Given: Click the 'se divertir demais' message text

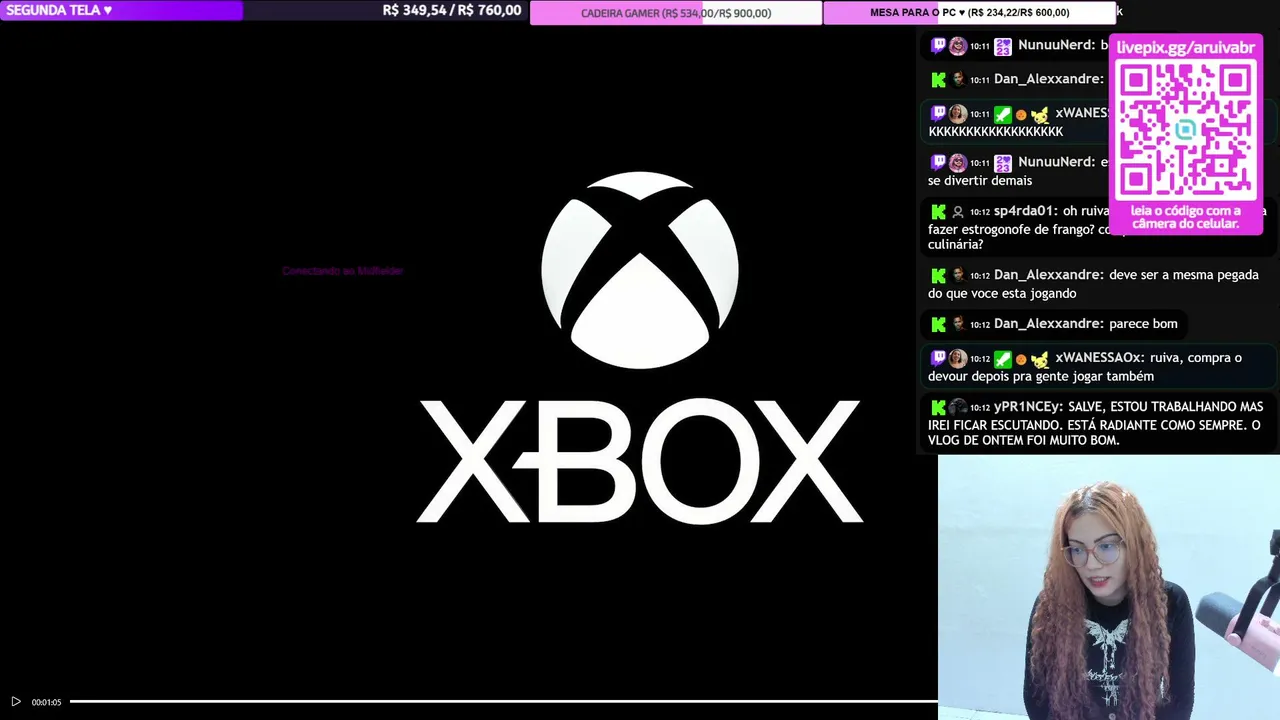Looking at the screenshot, I should pyautogui.click(x=980, y=181).
